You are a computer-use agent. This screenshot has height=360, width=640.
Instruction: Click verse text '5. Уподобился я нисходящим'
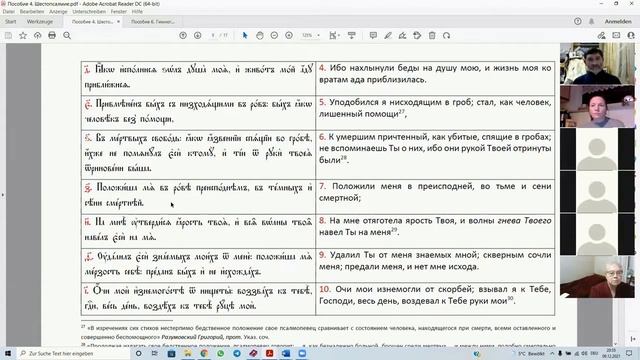tap(435, 108)
